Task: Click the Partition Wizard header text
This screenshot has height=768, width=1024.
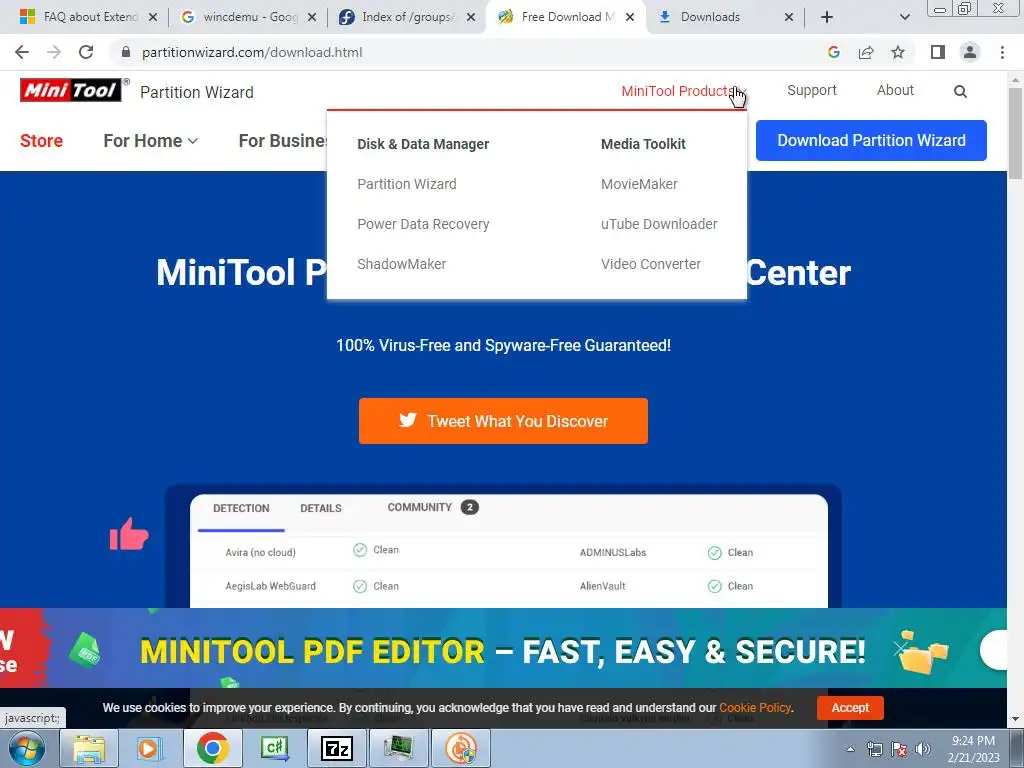Action: 197,92
